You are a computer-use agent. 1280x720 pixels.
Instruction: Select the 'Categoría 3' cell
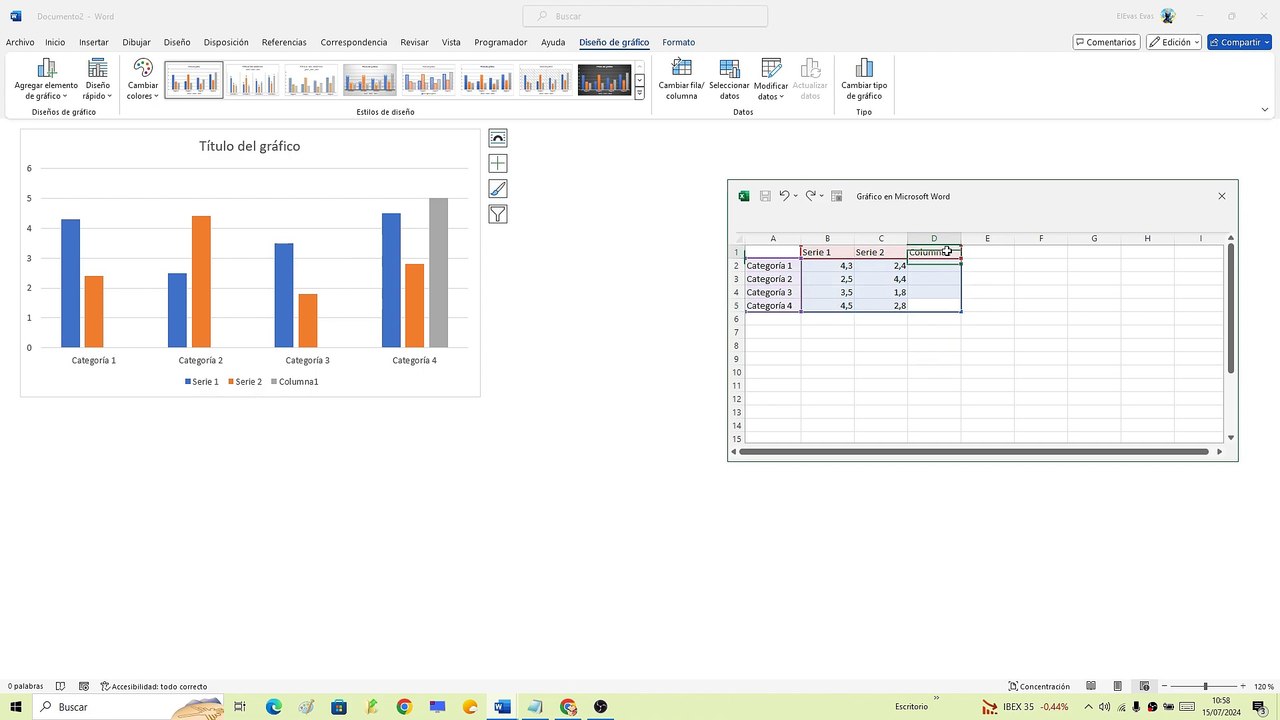pos(773,292)
